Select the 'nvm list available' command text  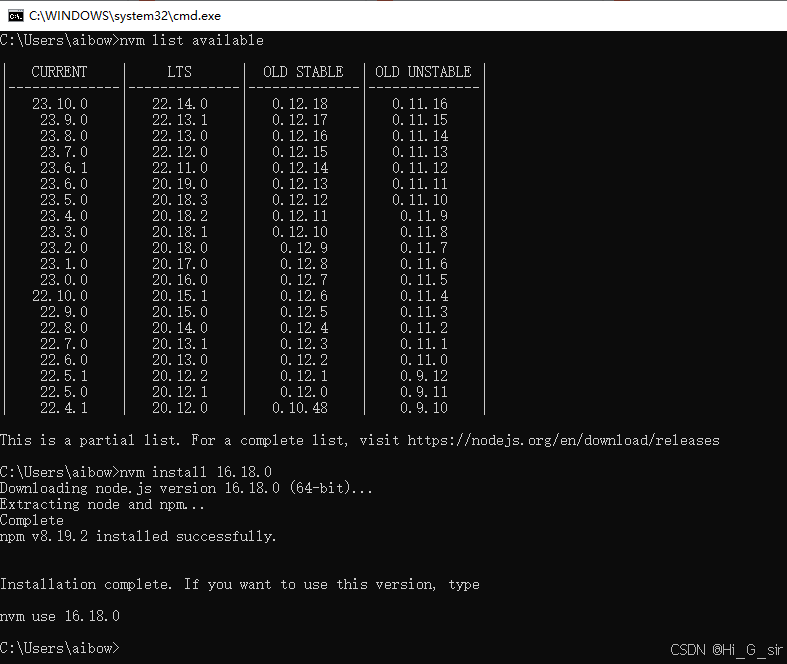pos(191,40)
